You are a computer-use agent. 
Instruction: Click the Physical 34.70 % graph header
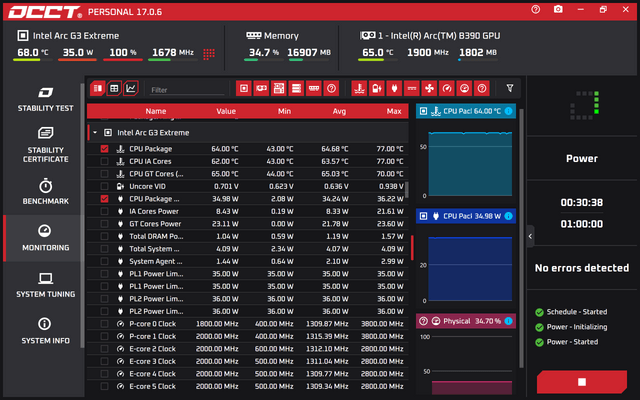click(x=466, y=321)
